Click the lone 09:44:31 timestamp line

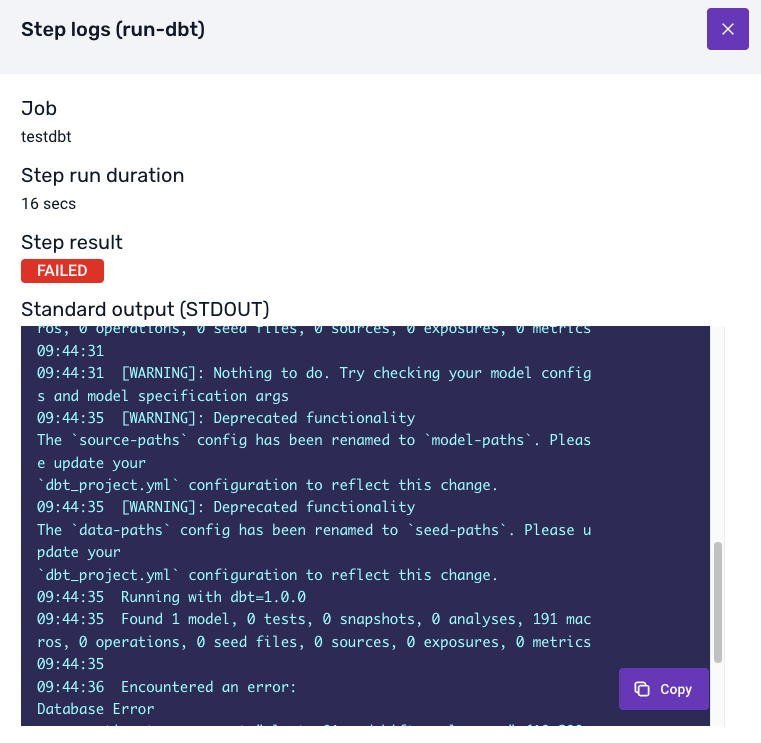point(70,351)
